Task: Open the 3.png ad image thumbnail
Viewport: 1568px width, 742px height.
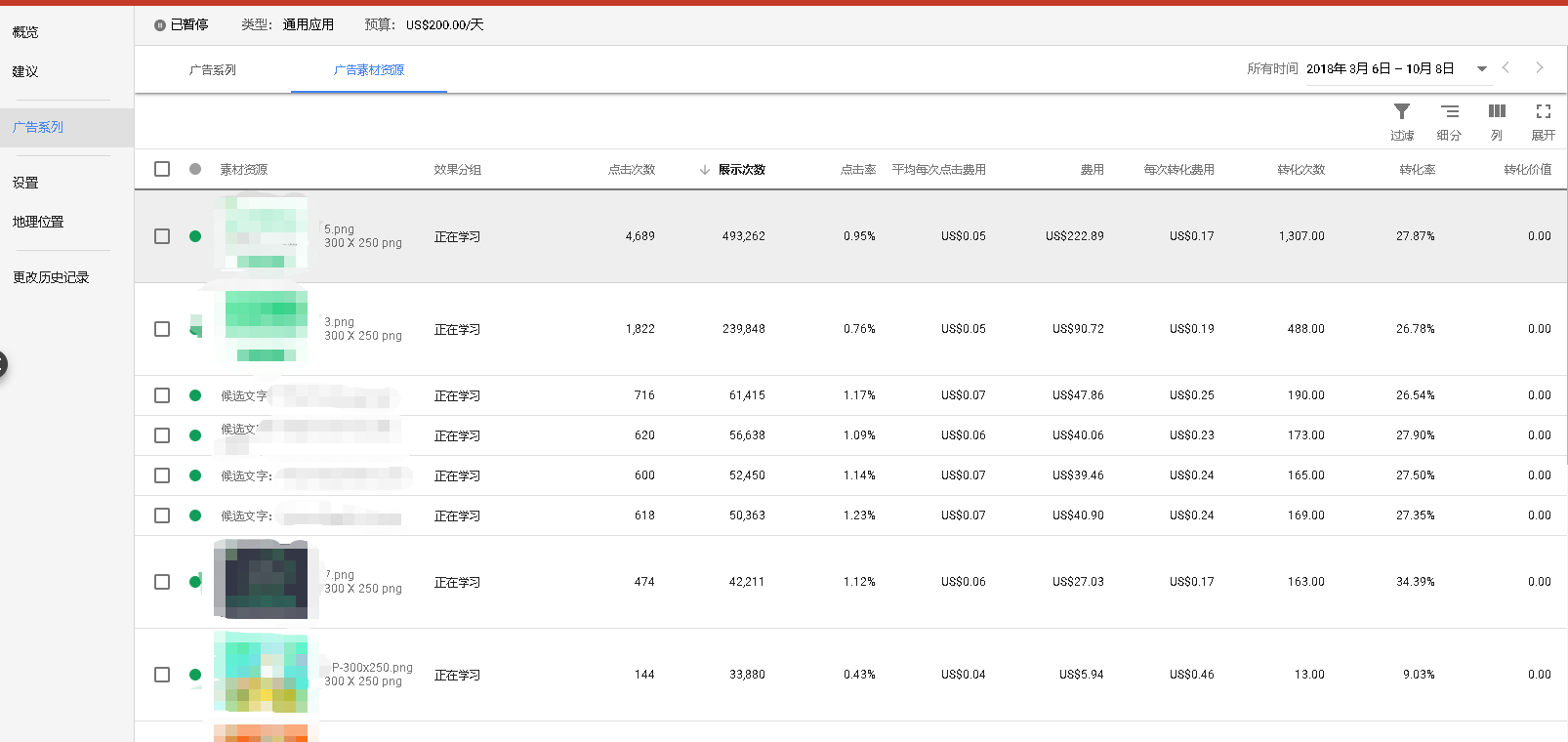Action: (x=266, y=328)
